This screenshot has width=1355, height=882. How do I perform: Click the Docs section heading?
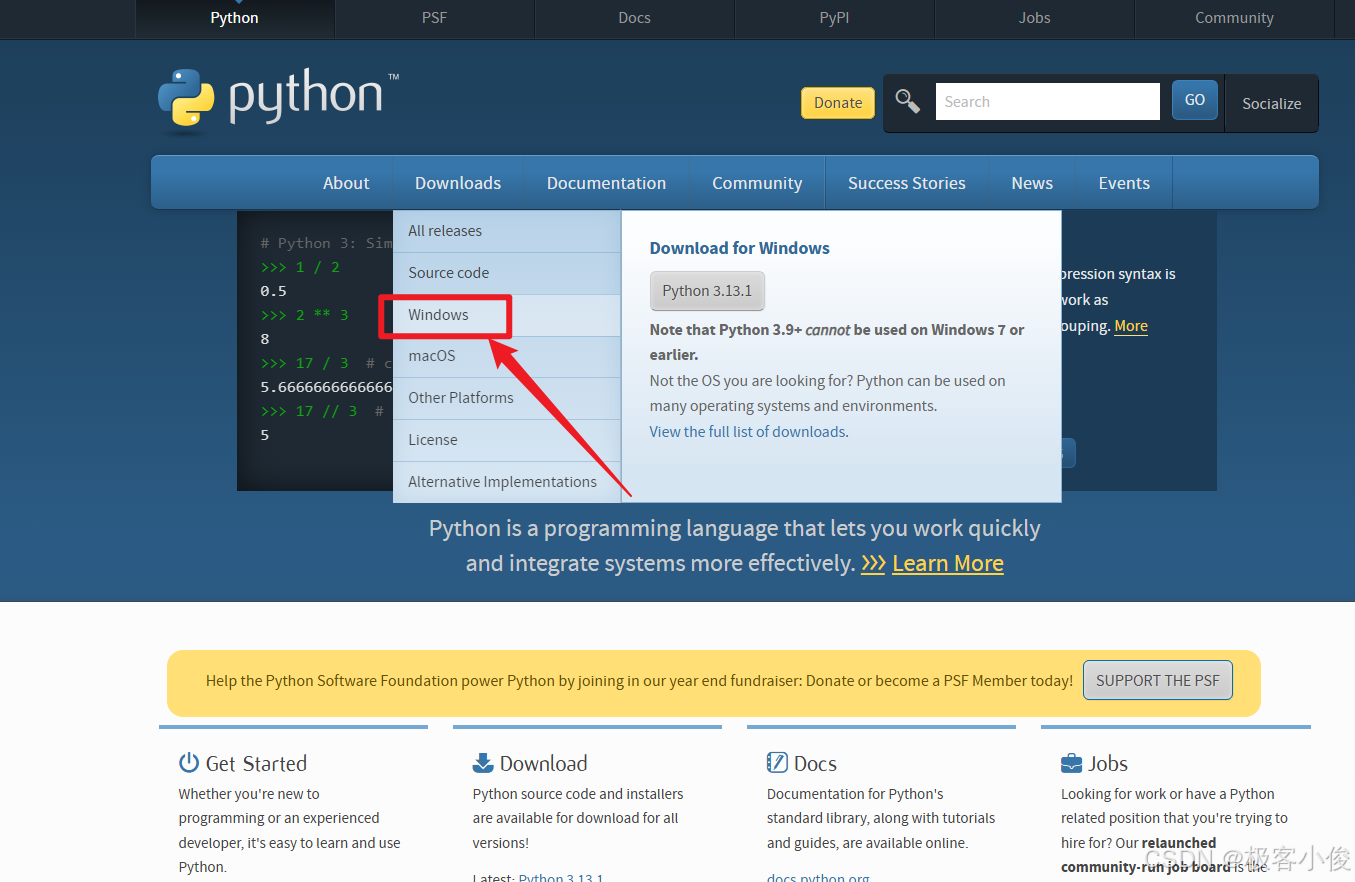815,764
